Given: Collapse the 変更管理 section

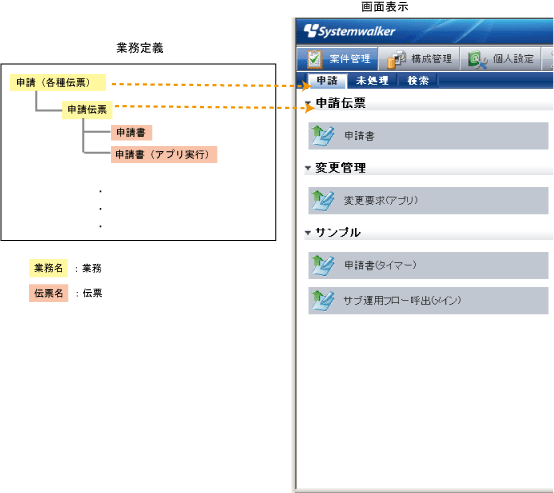Looking at the screenshot, I should click(x=308, y=168).
